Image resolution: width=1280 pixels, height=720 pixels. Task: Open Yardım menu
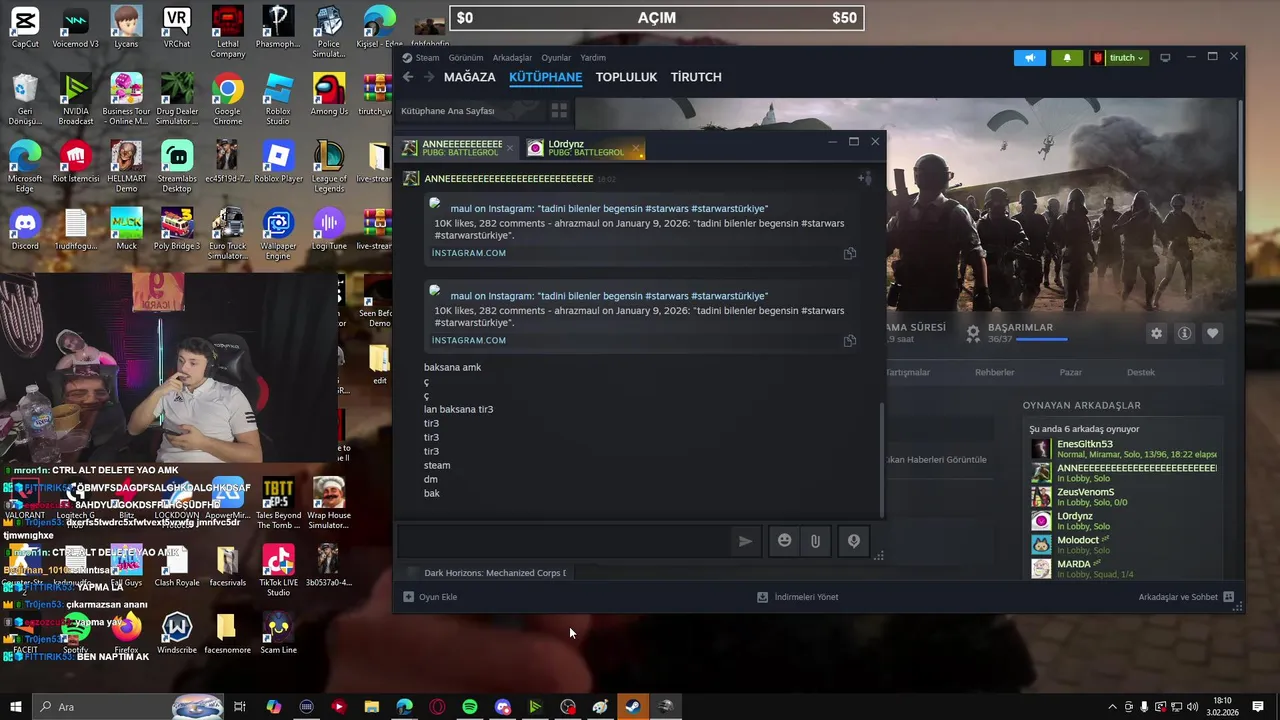(593, 58)
